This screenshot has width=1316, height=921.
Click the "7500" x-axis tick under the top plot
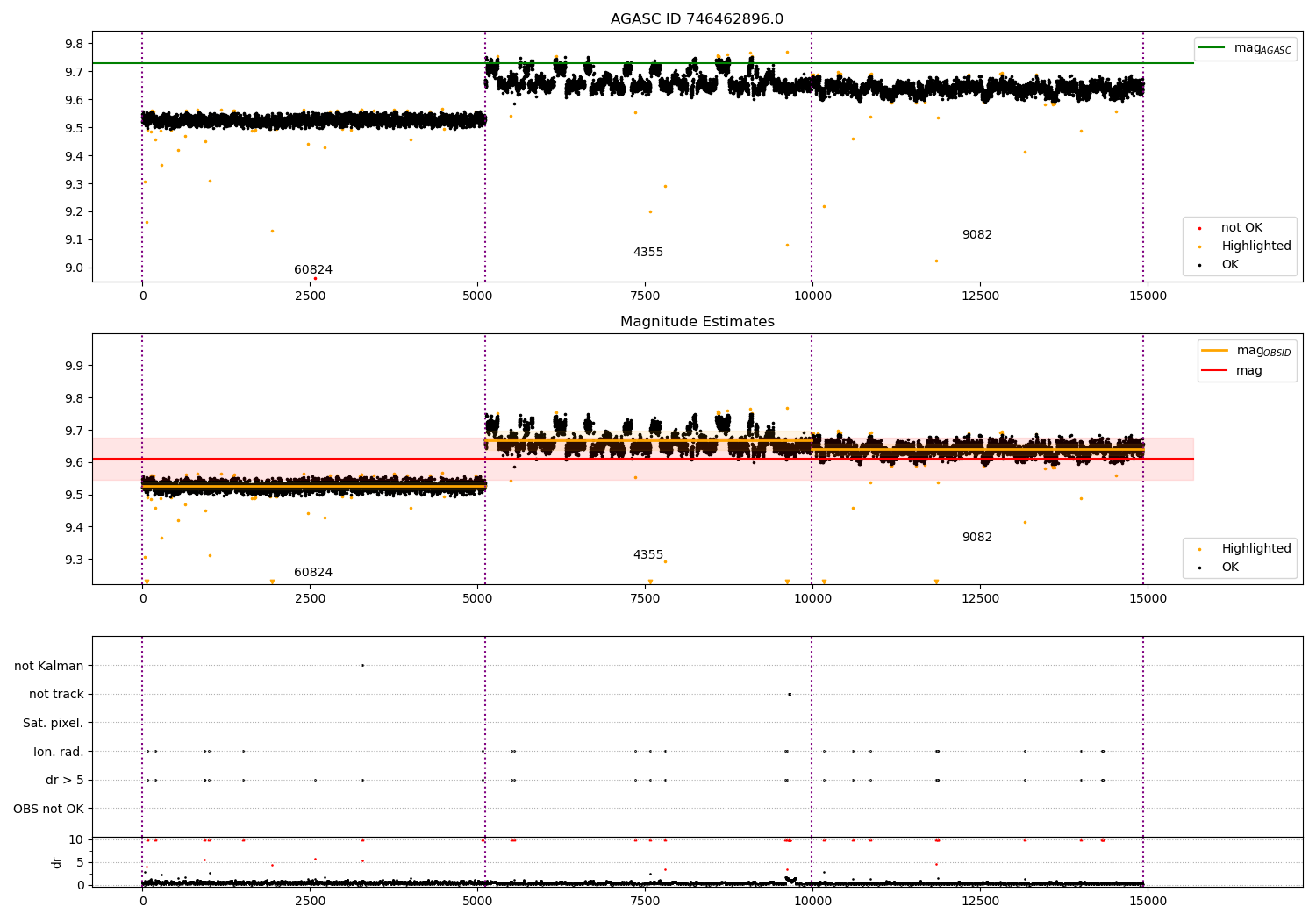click(645, 296)
